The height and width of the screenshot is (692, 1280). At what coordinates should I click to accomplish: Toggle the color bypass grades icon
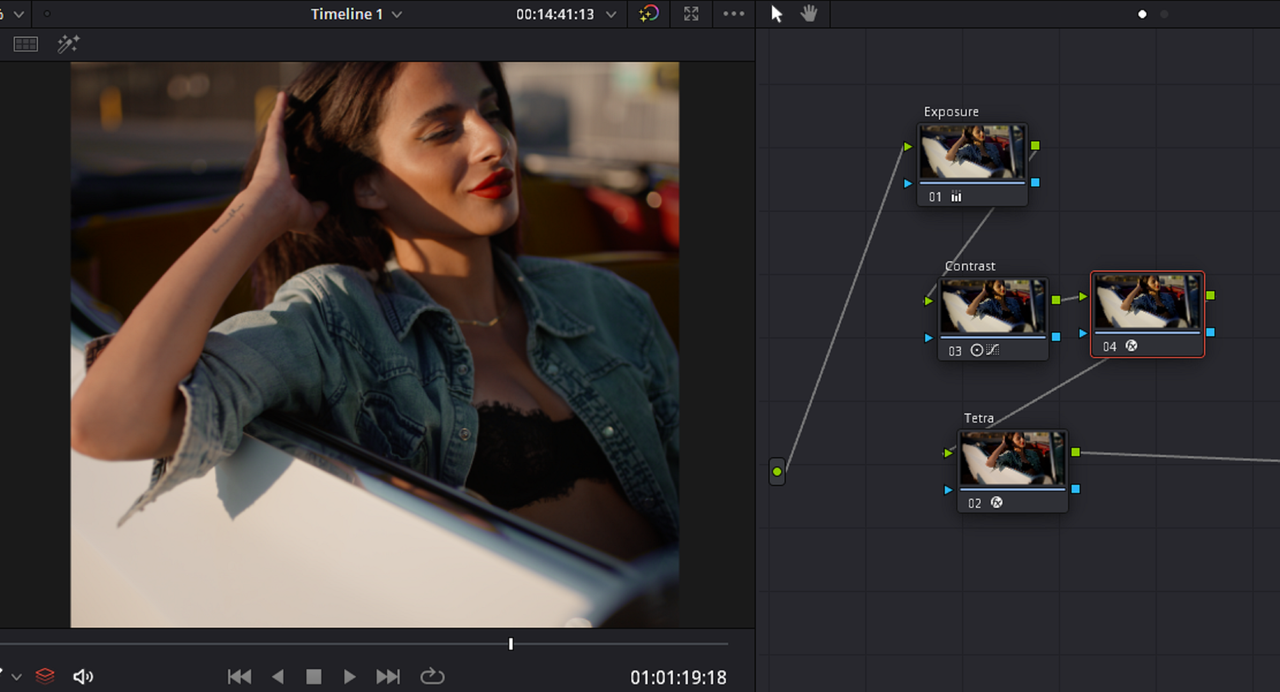[x=649, y=14]
